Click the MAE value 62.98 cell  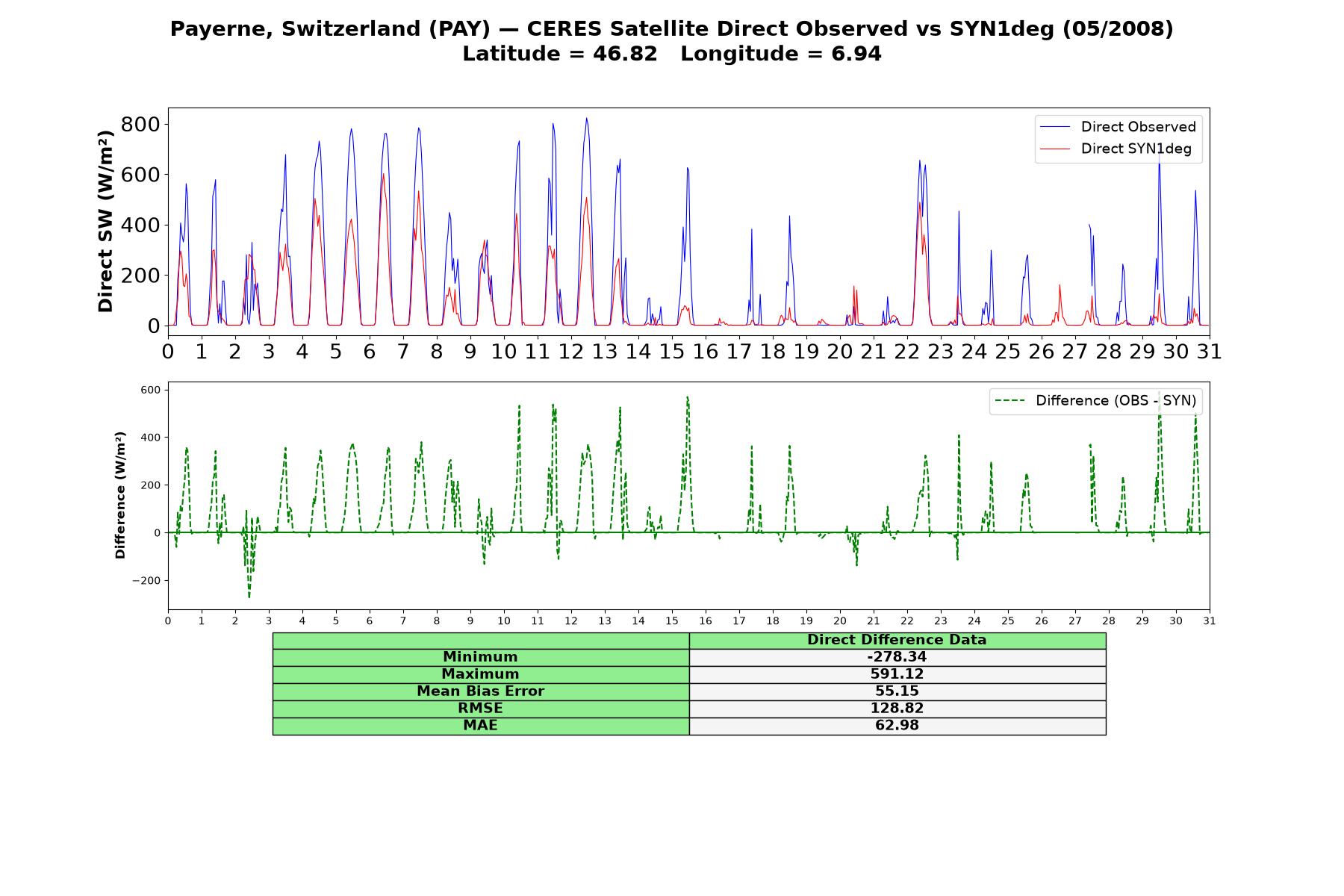[x=897, y=726]
